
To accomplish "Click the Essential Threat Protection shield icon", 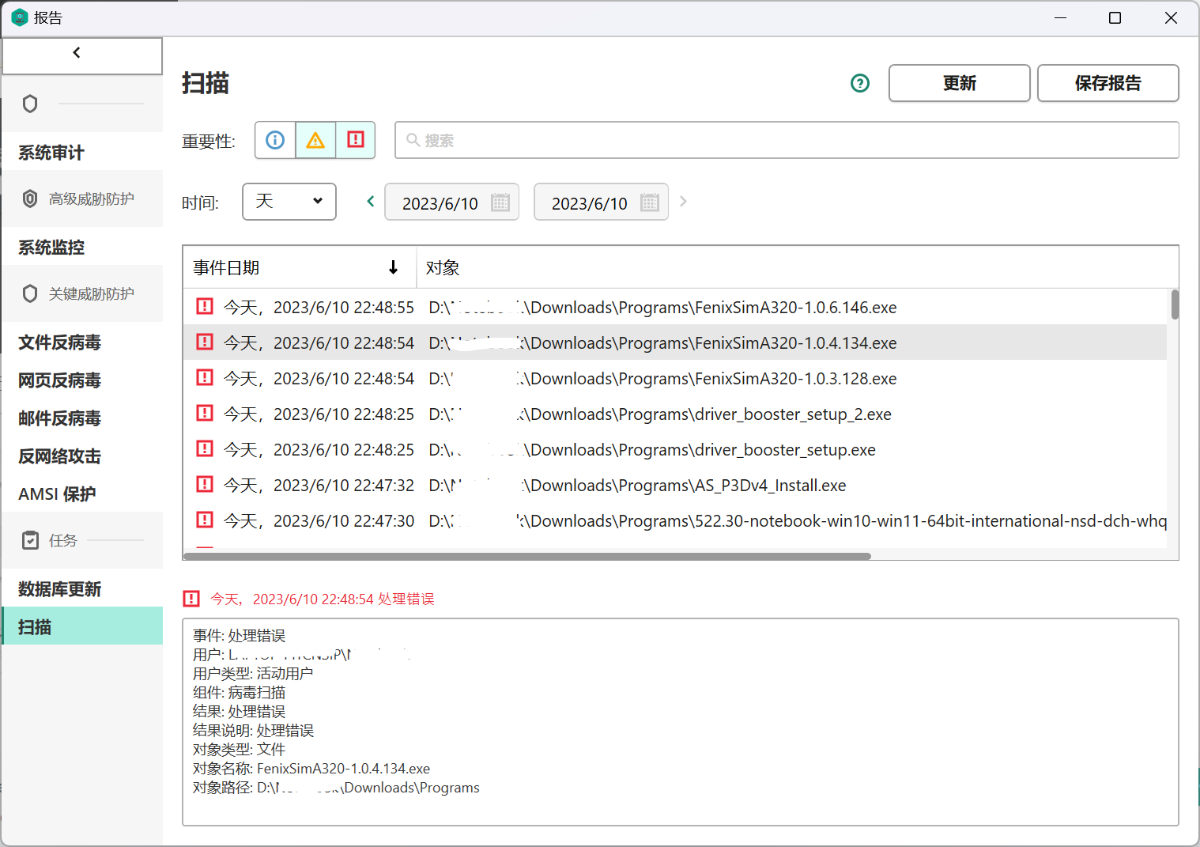I will coord(30,294).
